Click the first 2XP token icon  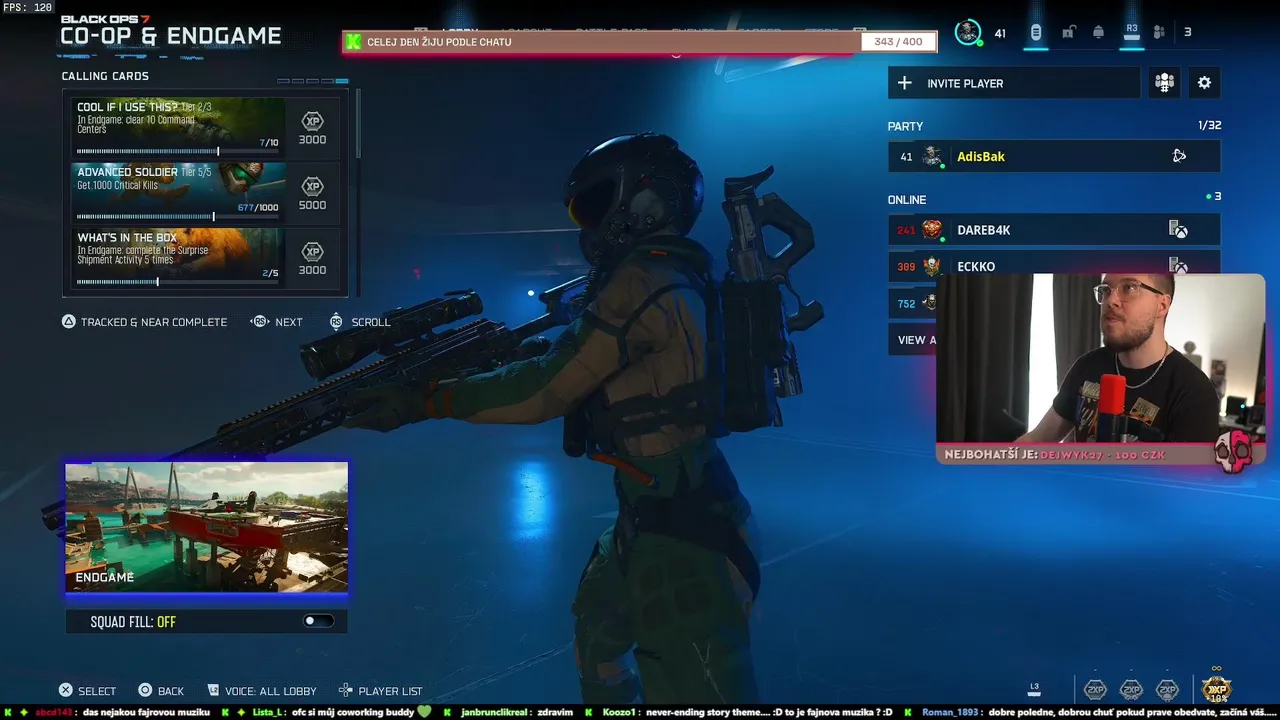1096,690
